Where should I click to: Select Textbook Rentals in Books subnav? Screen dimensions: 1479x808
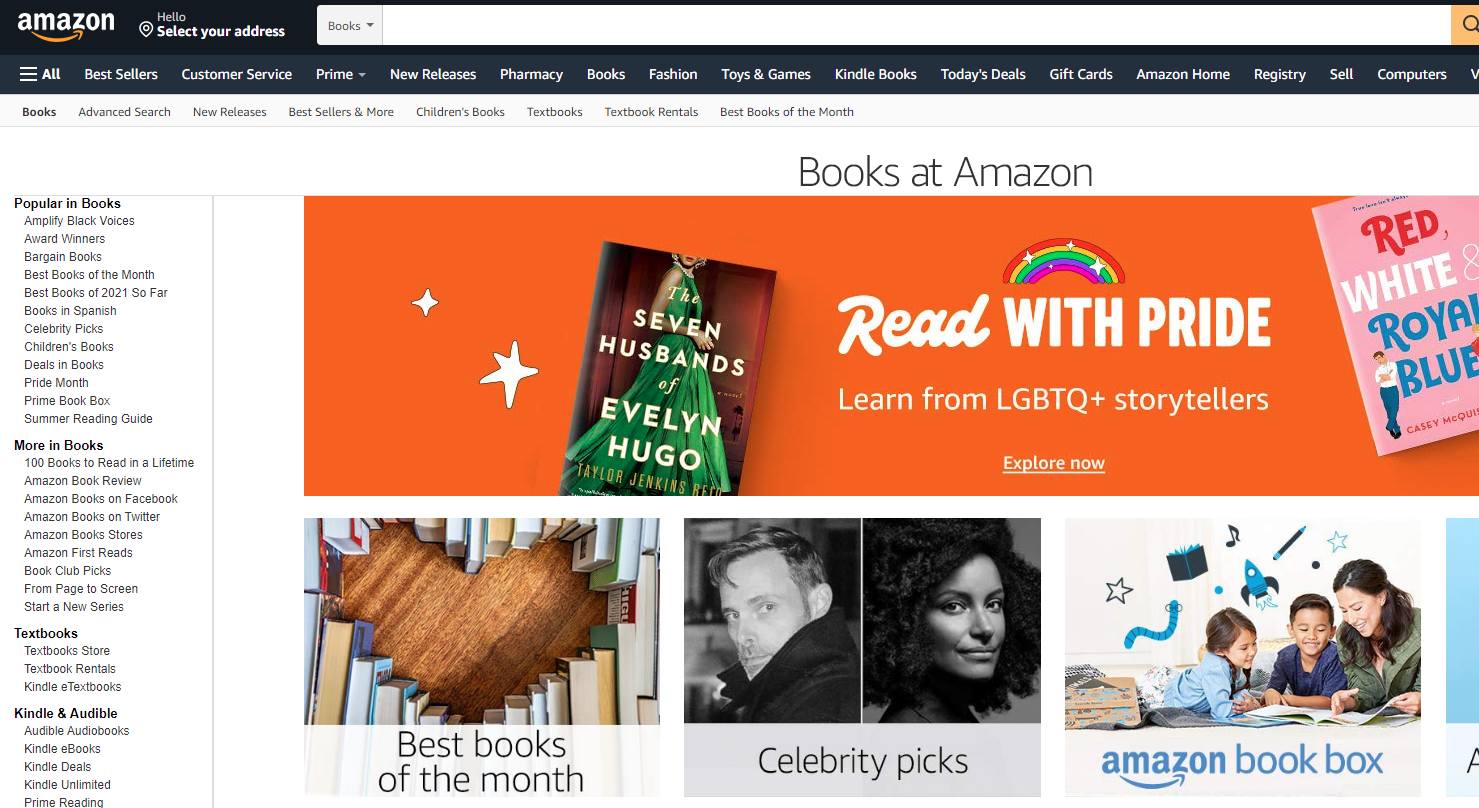tap(651, 112)
